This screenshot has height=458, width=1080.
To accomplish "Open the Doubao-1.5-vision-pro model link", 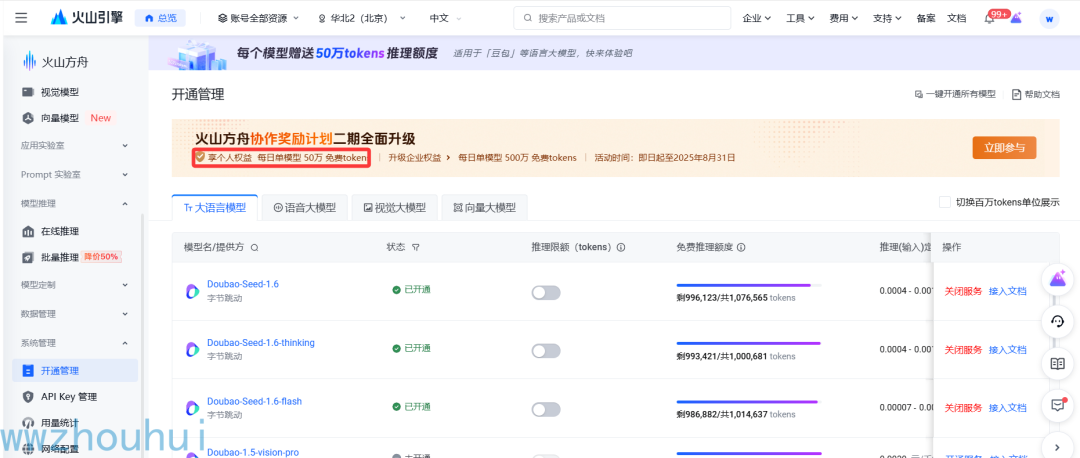I will point(253,452).
